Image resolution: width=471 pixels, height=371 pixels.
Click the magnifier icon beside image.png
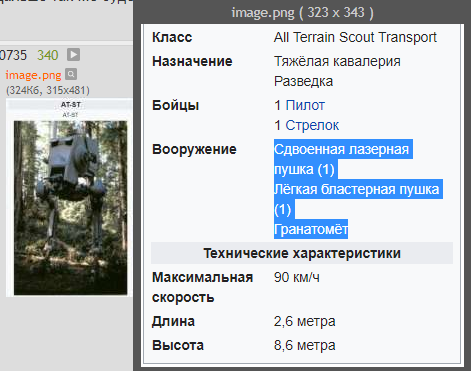click(x=71, y=74)
